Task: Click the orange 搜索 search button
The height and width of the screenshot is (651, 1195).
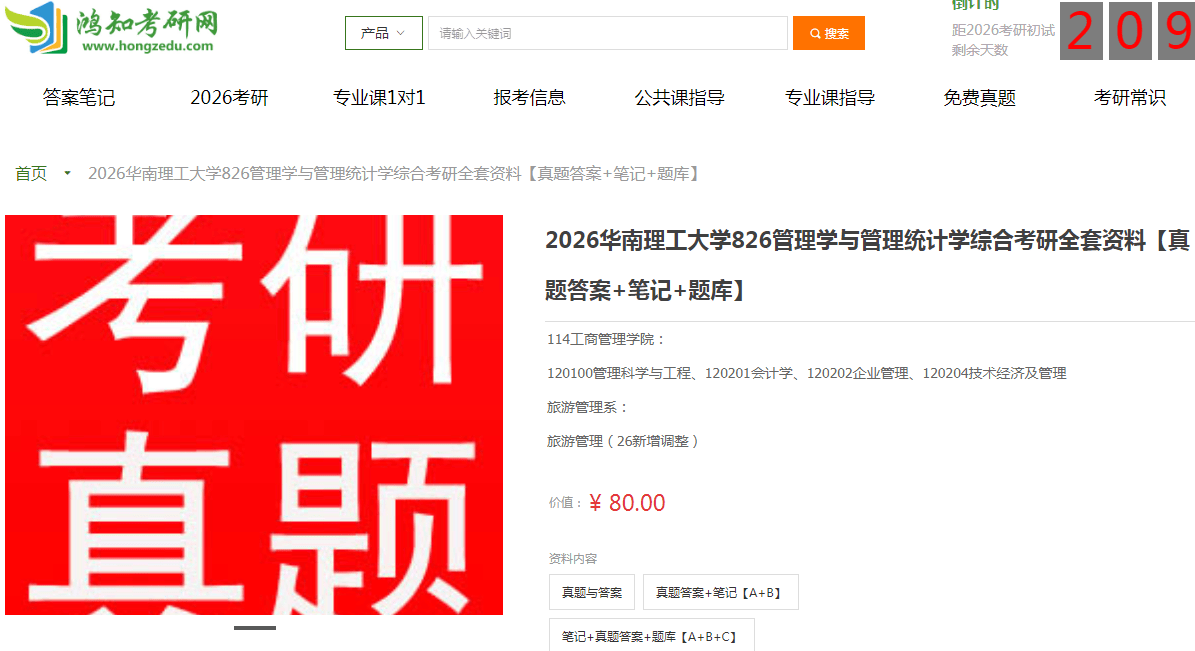Action: pyautogui.click(x=828, y=33)
